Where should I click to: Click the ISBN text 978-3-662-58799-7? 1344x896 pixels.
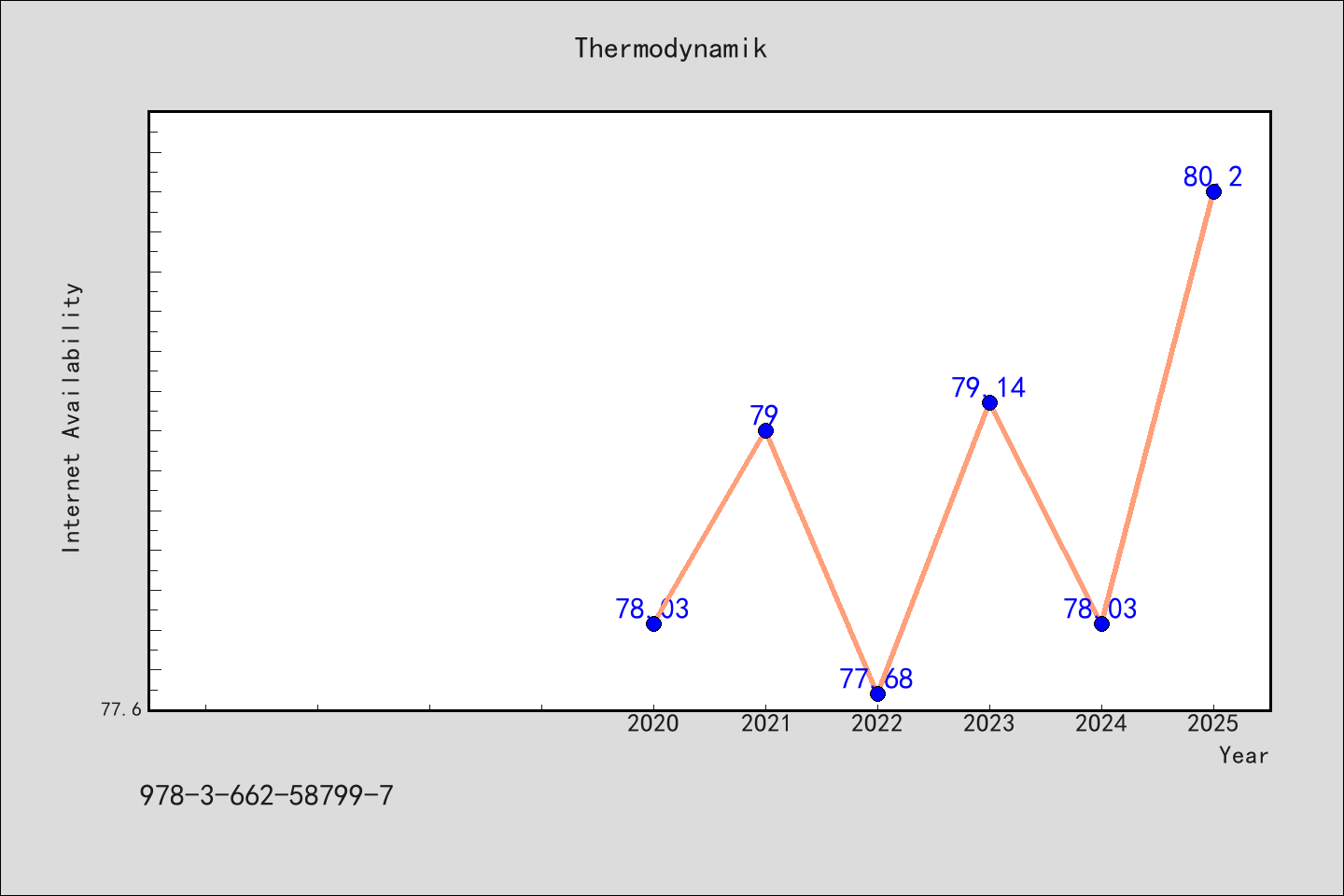pyautogui.click(x=267, y=796)
